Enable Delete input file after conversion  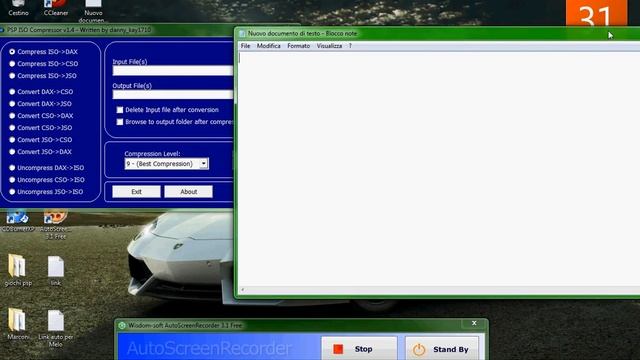[x=120, y=110]
